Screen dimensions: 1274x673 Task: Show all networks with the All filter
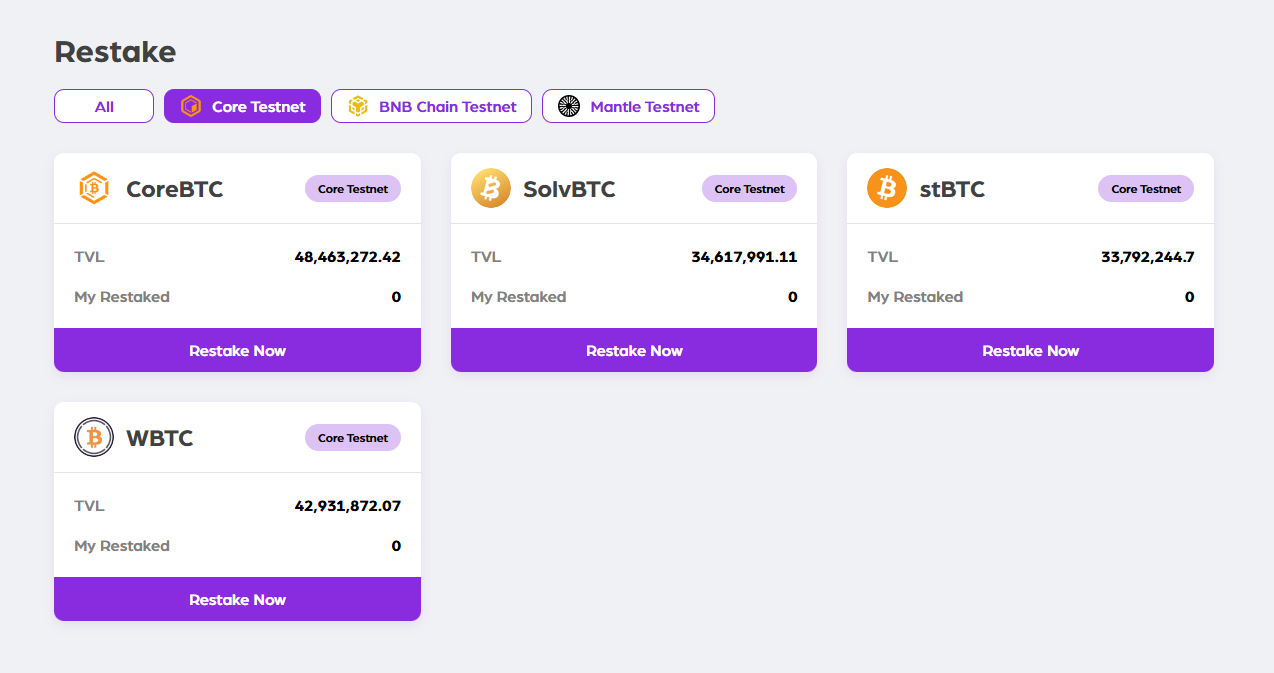pos(104,106)
